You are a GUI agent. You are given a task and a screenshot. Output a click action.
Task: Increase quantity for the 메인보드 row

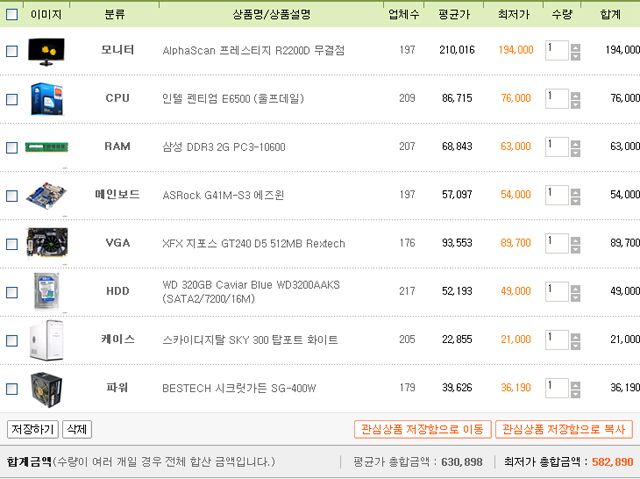click(x=576, y=192)
